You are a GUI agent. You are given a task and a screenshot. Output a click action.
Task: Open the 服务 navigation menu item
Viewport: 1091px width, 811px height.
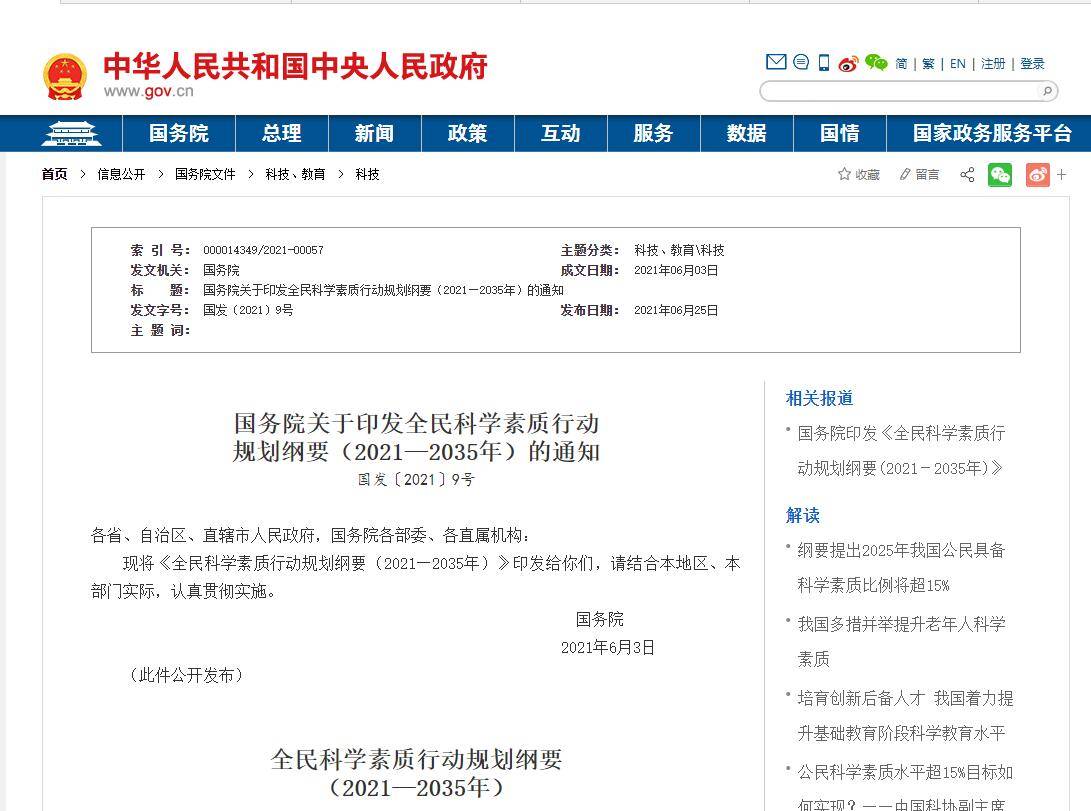tap(653, 133)
